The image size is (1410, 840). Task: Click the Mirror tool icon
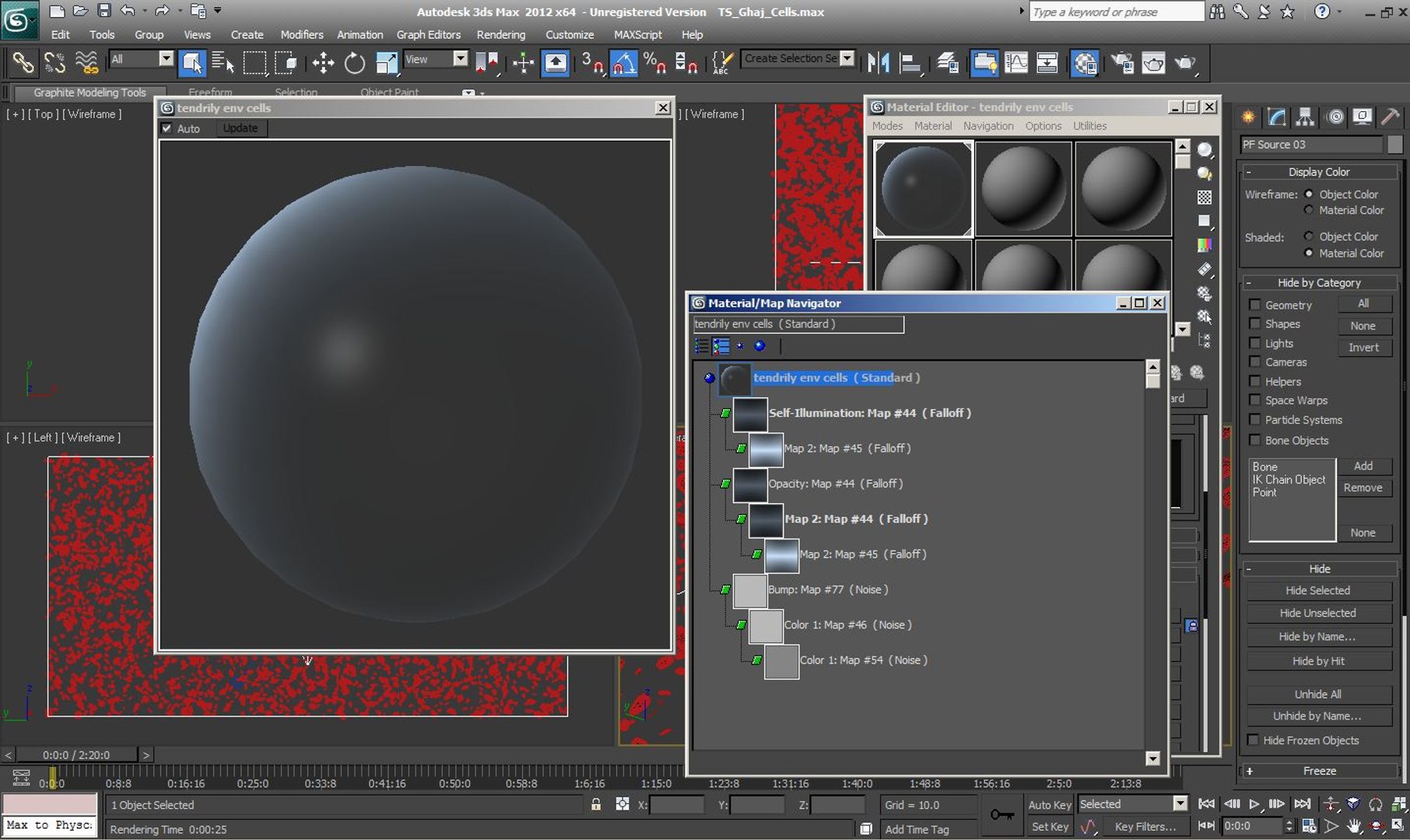(x=879, y=63)
